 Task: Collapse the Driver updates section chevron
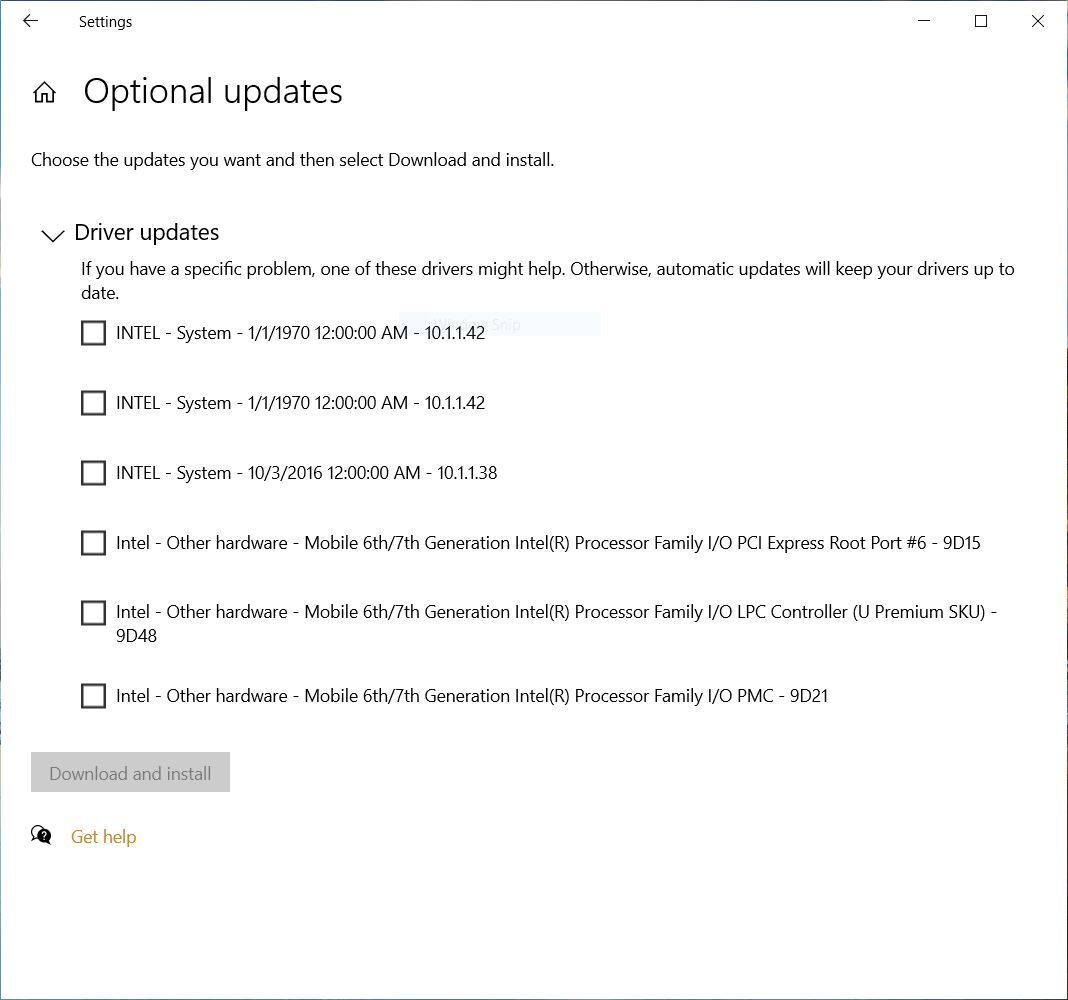tap(52, 235)
